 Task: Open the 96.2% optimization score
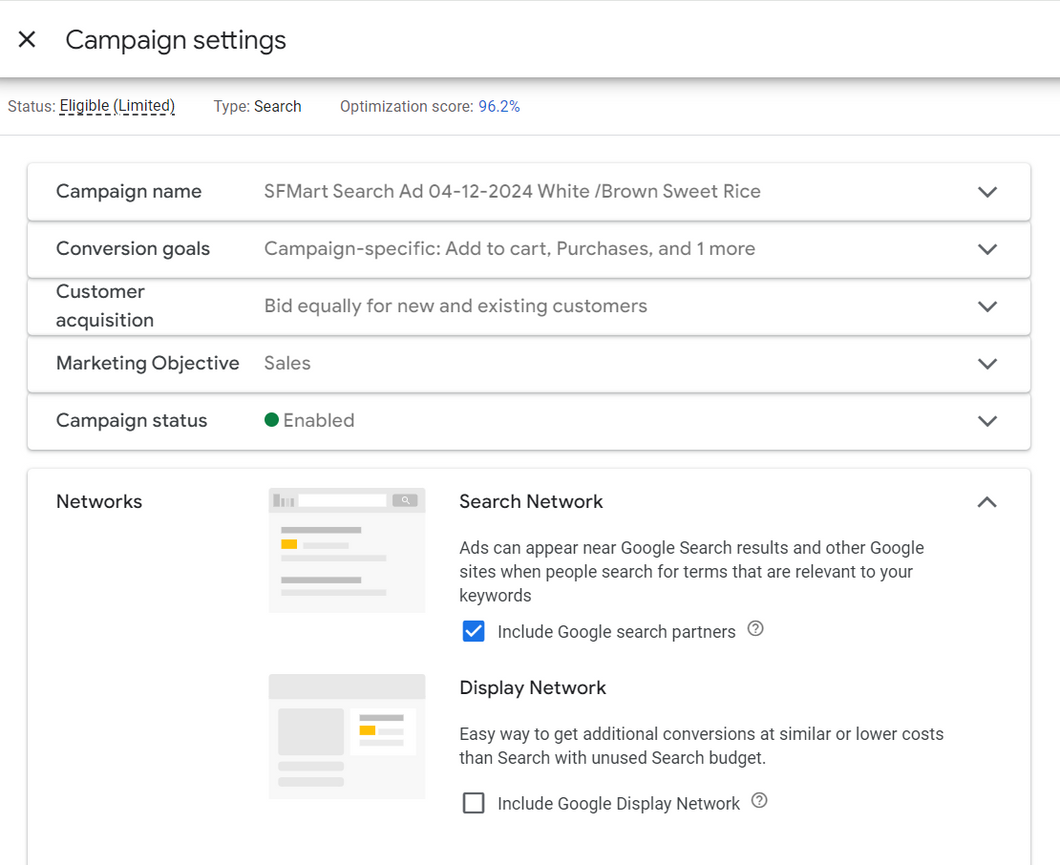pyautogui.click(x=499, y=106)
